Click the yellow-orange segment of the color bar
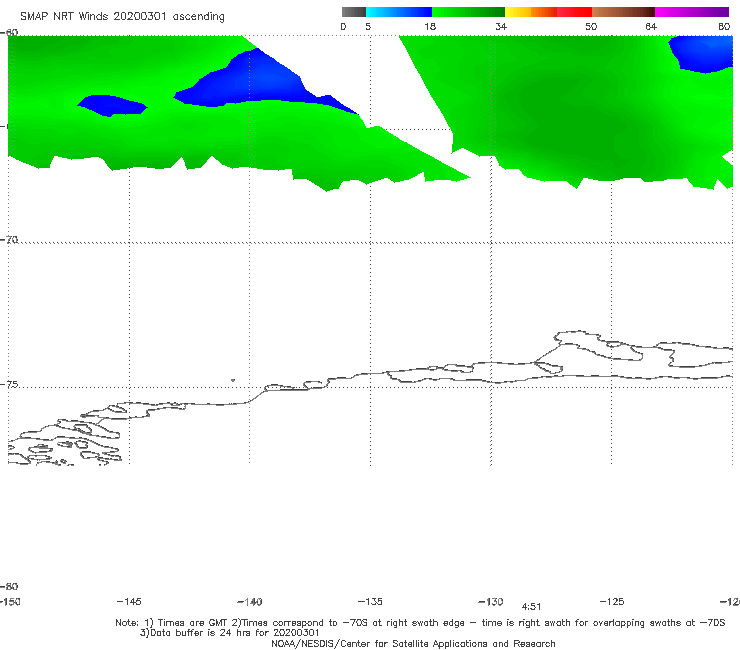Image resolution: width=740 pixels, height=650 pixels. click(531, 12)
